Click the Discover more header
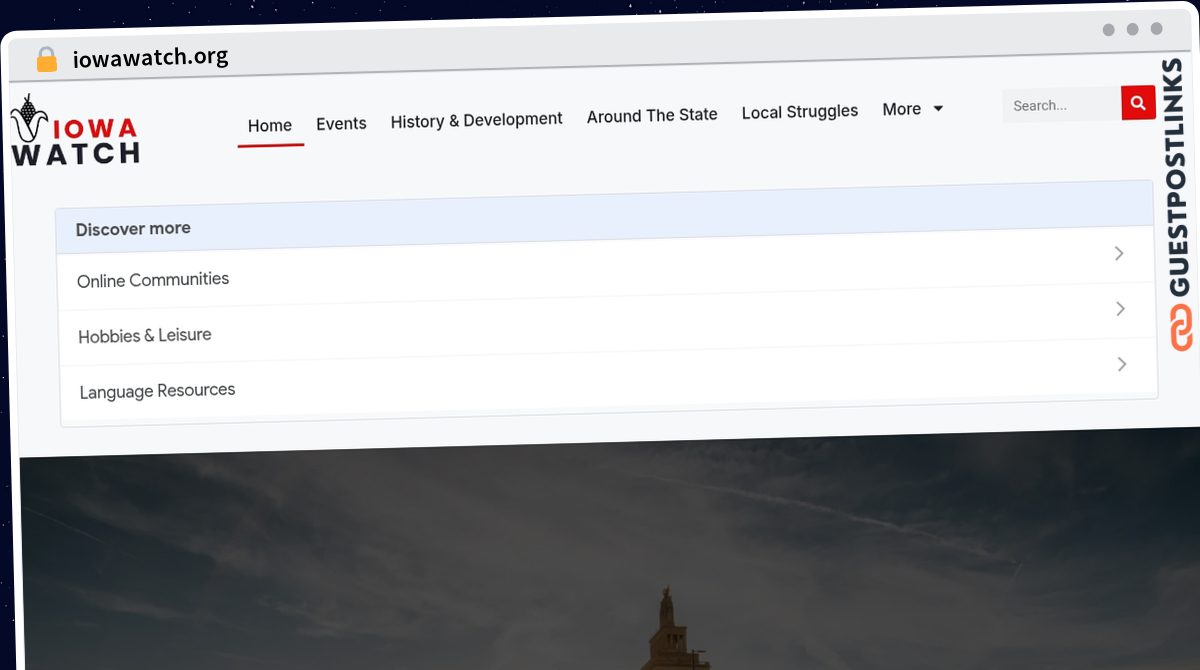Image resolution: width=1200 pixels, height=670 pixels. click(x=604, y=219)
